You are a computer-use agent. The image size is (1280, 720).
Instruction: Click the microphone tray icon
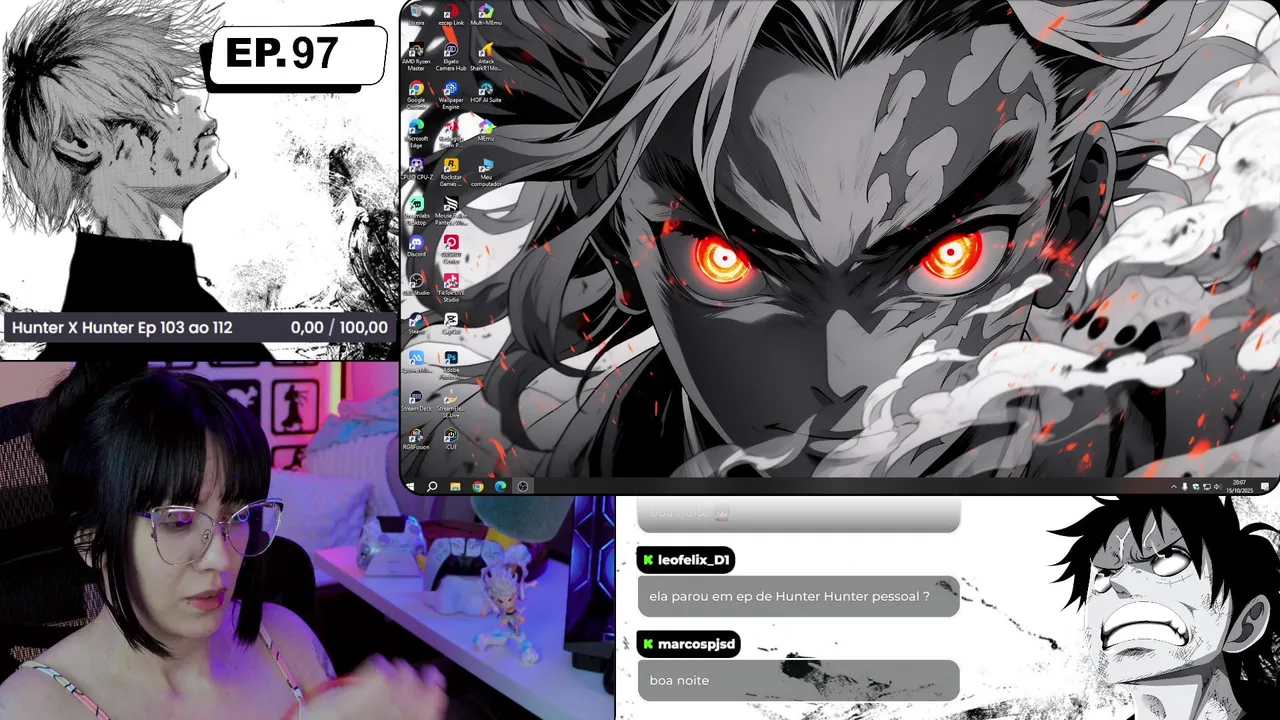point(1185,487)
